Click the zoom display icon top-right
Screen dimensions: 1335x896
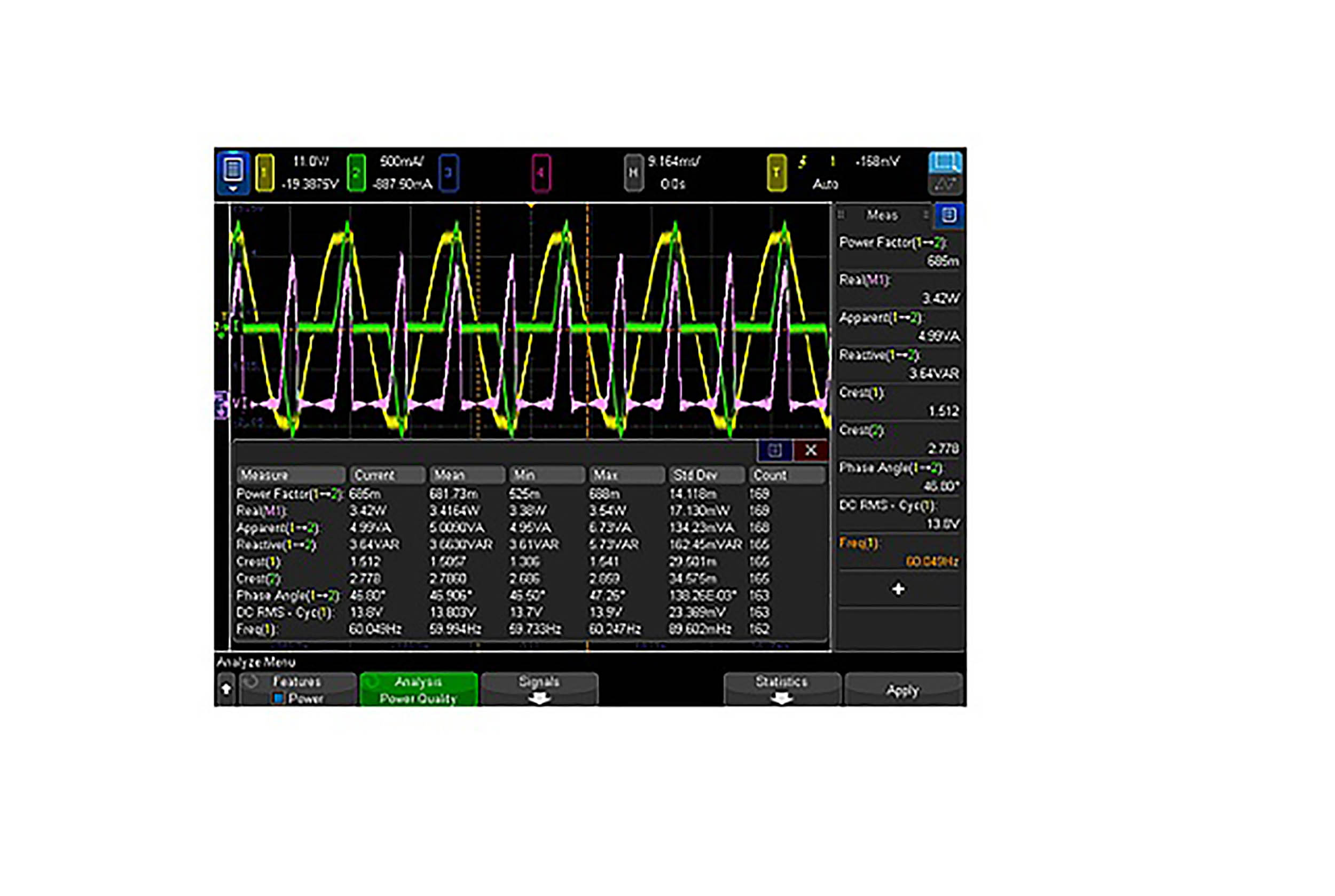point(945,162)
